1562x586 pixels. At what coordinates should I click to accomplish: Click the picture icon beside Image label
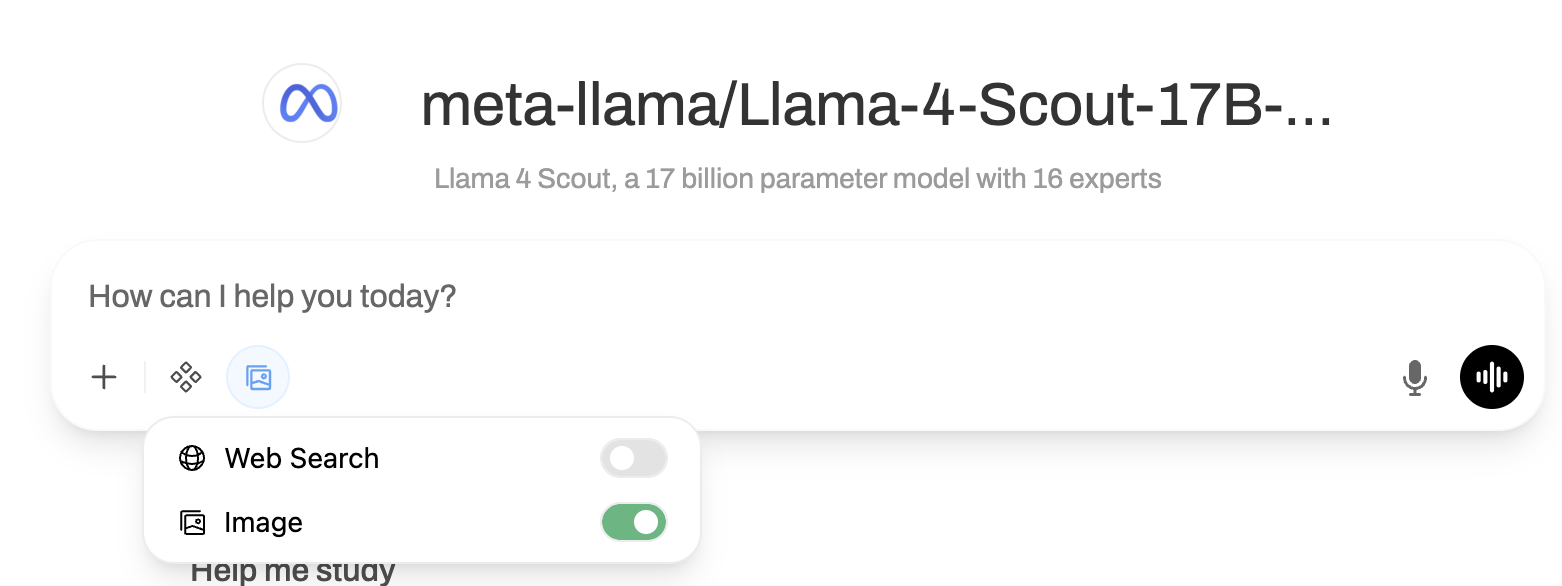click(191, 522)
